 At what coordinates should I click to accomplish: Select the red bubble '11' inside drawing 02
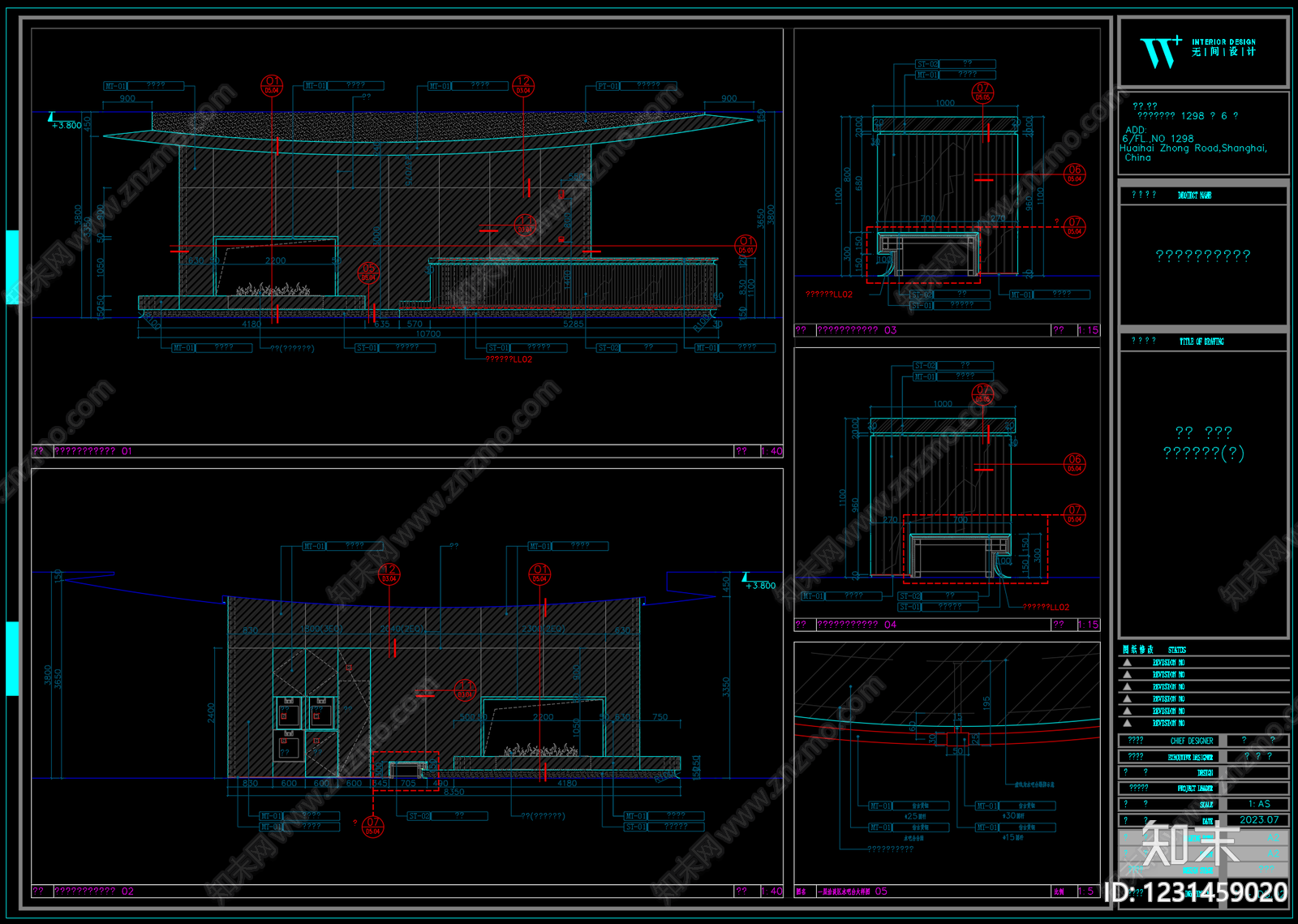pyautogui.click(x=465, y=690)
